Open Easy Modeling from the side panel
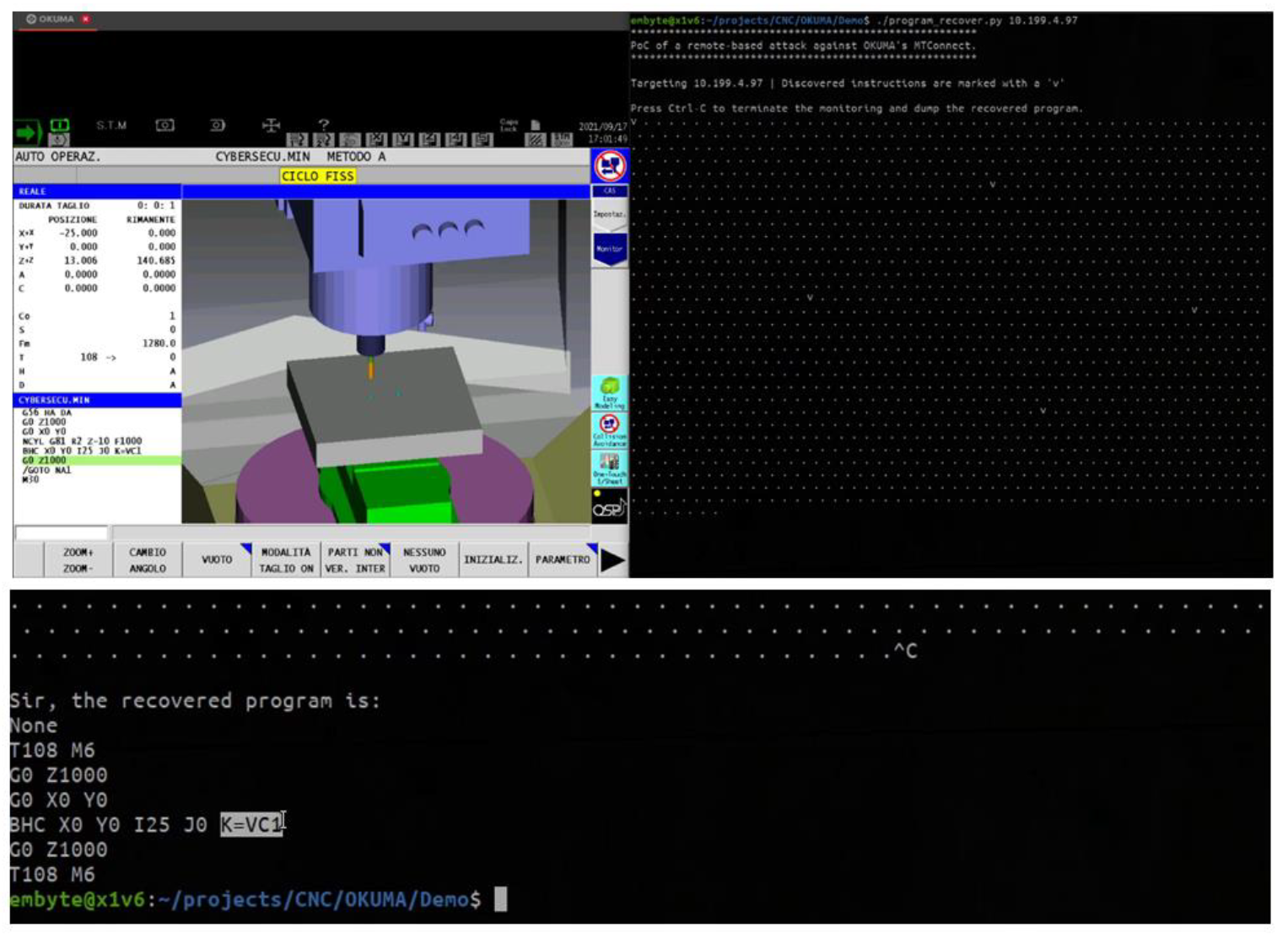Screen dimensions: 1288x949 coord(609,393)
